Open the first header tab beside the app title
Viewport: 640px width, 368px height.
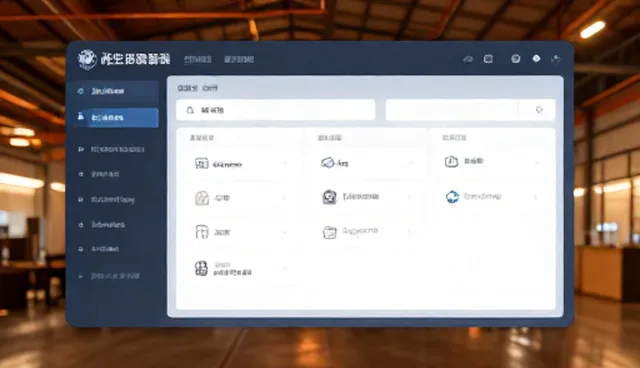(x=198, y=60)
